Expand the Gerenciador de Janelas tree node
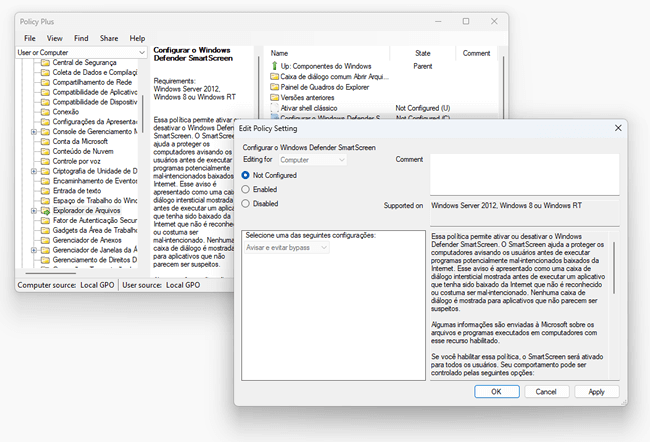 click(x=34, y=250)
